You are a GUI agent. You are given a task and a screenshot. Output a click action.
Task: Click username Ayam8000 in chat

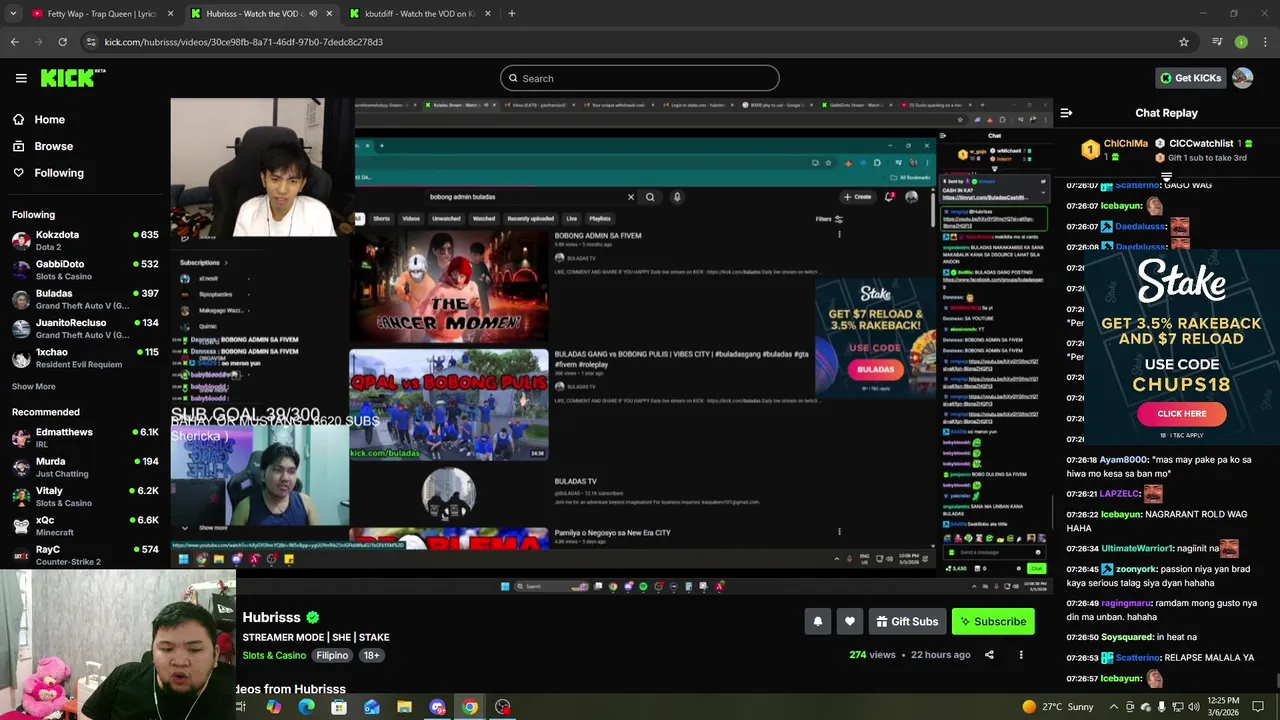(x=1123, y=460)
